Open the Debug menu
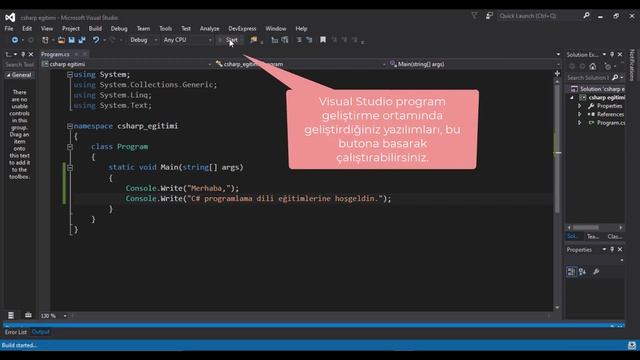 coord(119,29)
